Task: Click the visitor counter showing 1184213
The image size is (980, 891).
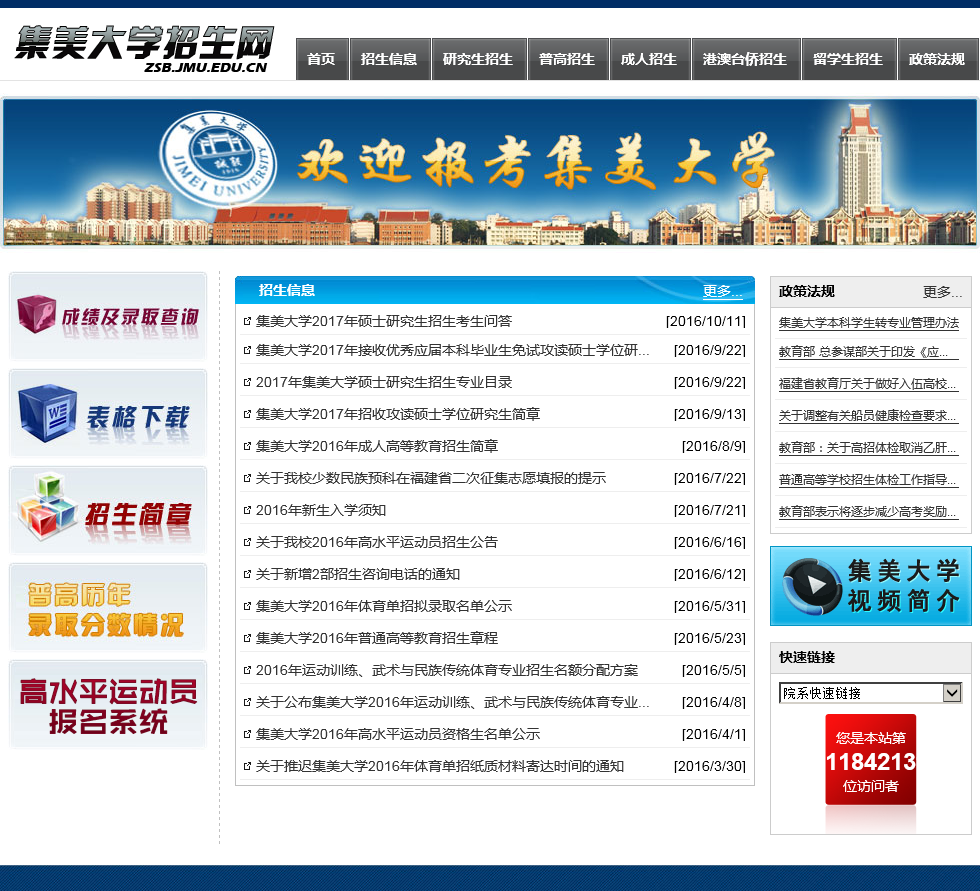Action: [871, 760]
